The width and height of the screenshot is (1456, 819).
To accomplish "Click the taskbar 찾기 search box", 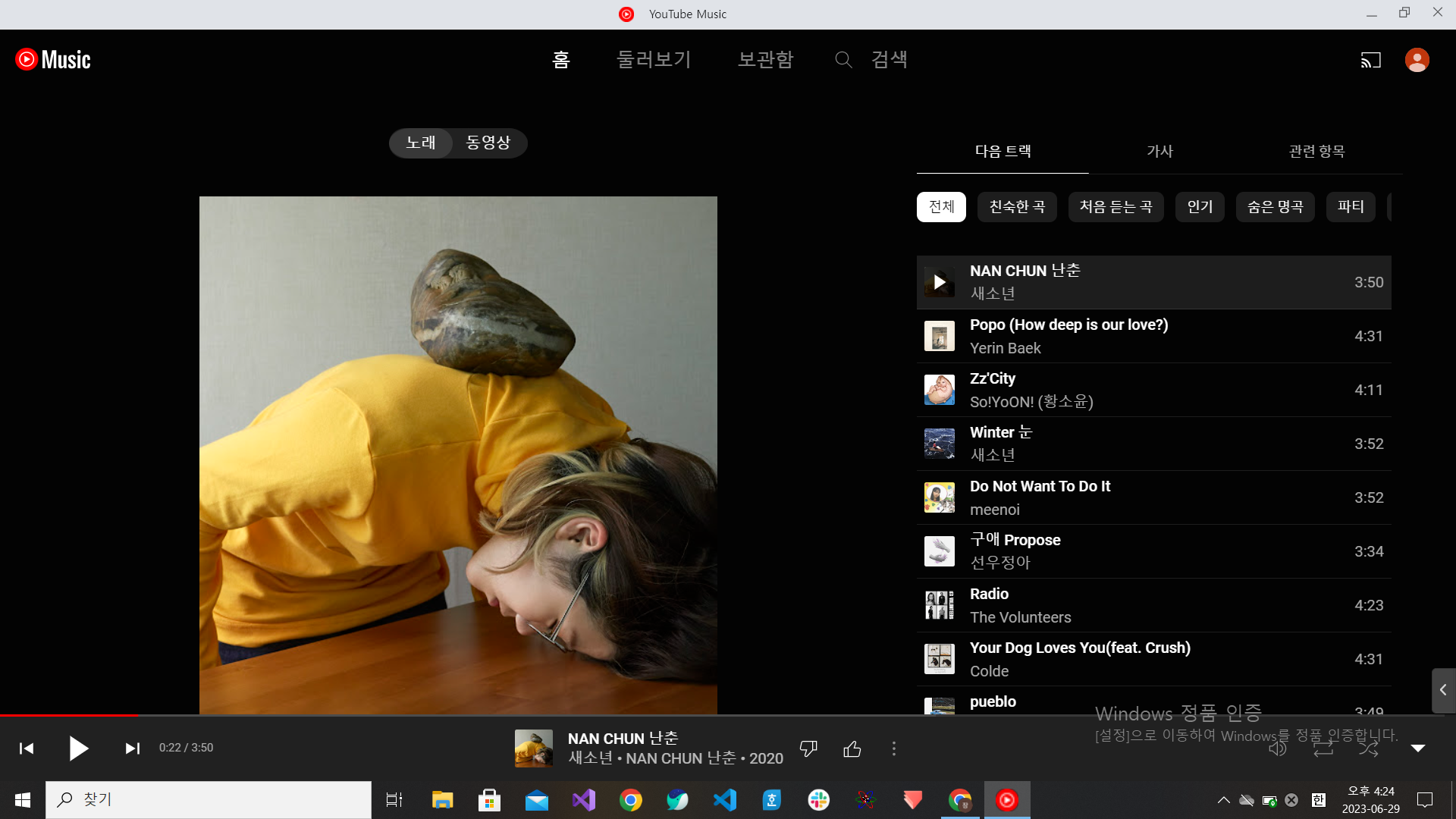I will (209, 800).
